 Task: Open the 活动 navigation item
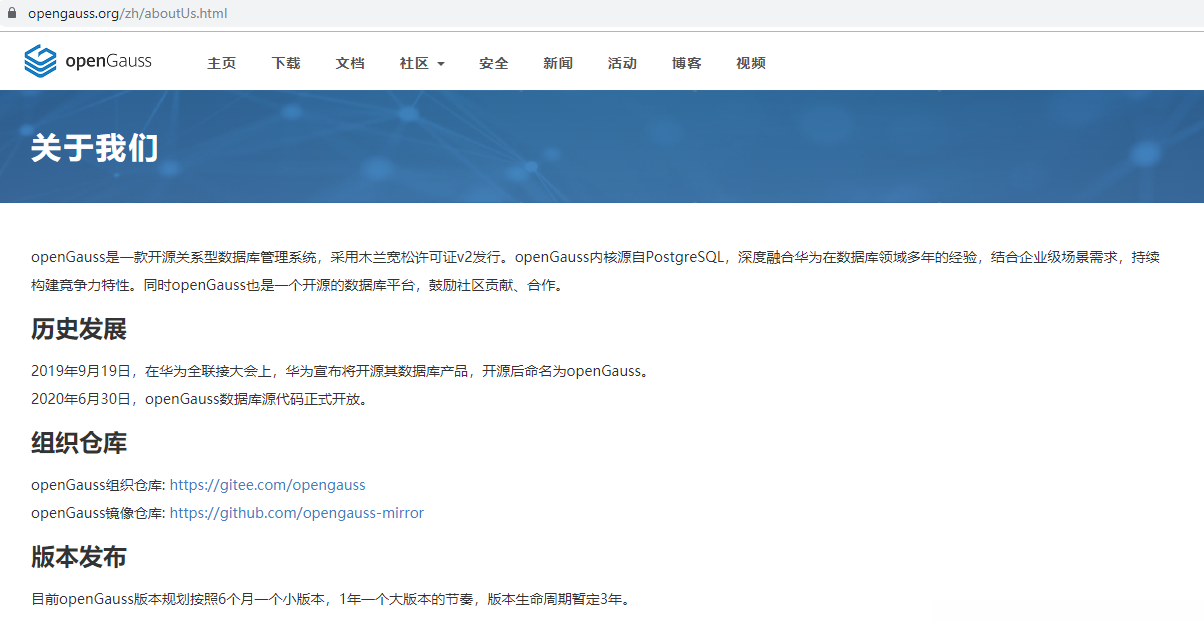pyautogui.click(x=622, y=63)
